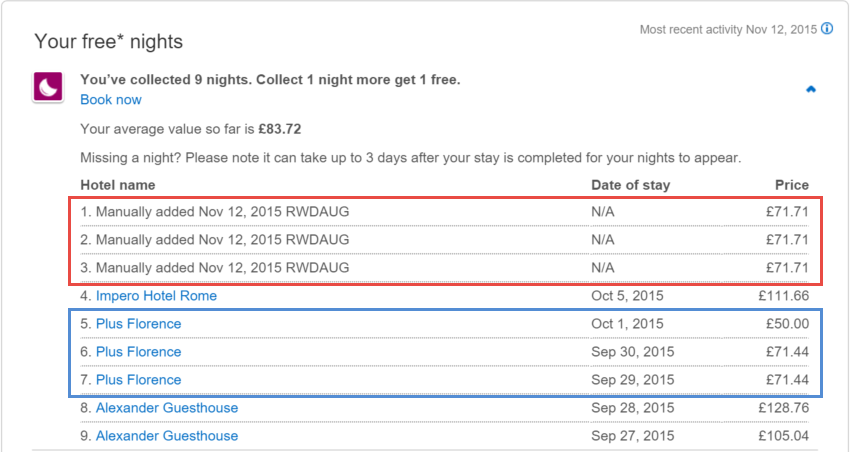Screen dimensions: 850x452
Task: Follow the Book now link
Action: point(111,100)
